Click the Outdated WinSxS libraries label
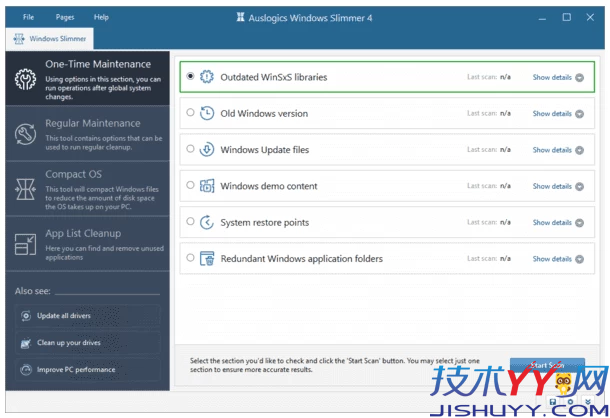Viewport: 610px width, 418px height. pos(273,77)
